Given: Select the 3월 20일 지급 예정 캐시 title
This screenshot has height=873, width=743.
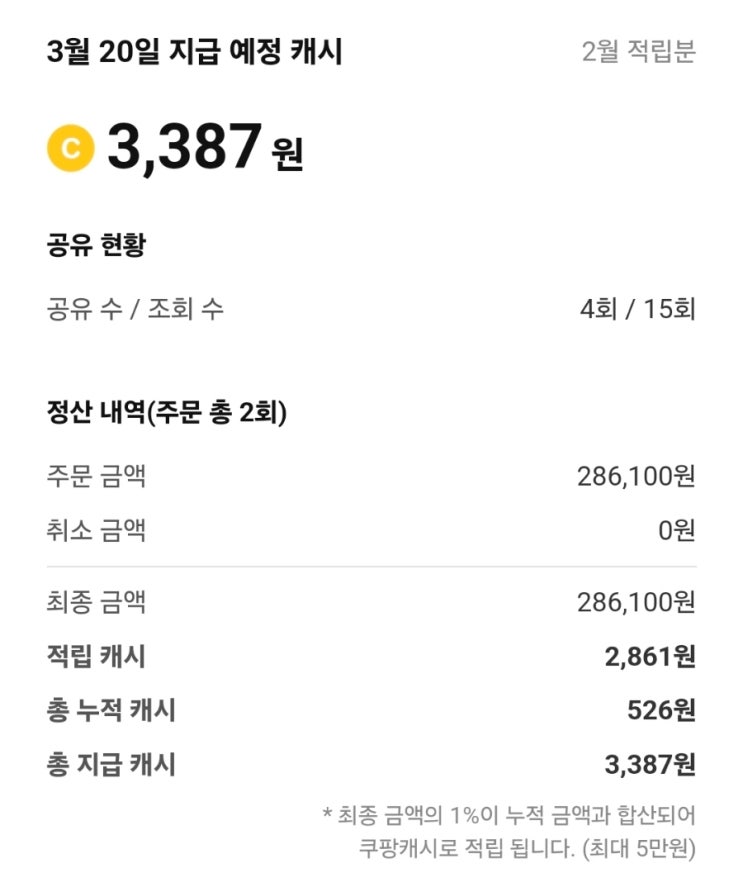Looking at the screenshot, I should pyautogui.click(x=195, y=52).
